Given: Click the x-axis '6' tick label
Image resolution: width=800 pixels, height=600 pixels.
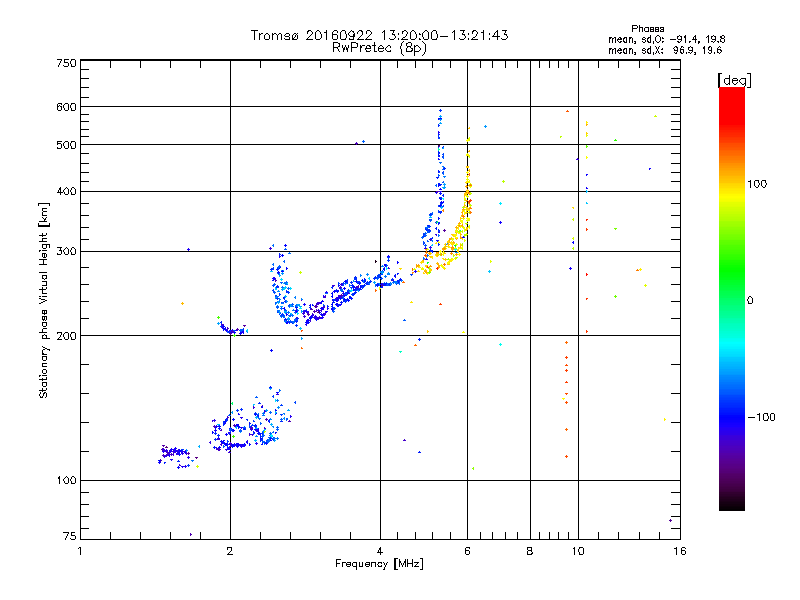Looking at the screenshot, I should (467, 551).
